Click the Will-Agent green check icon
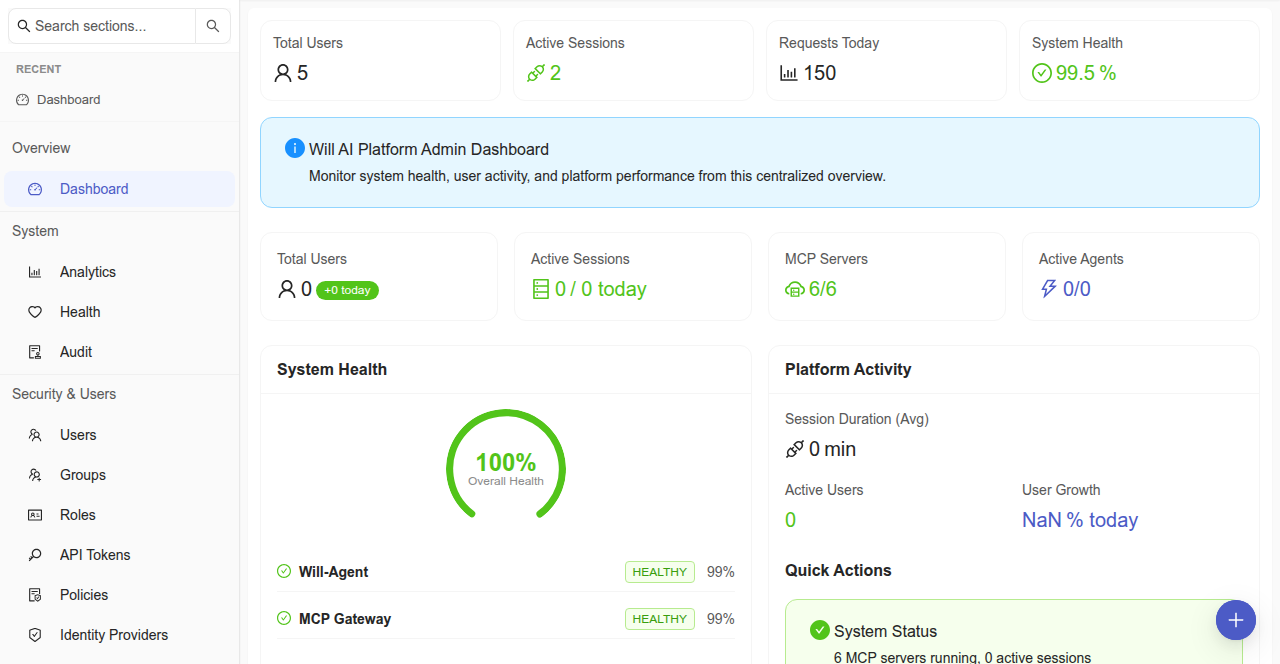 284,571
